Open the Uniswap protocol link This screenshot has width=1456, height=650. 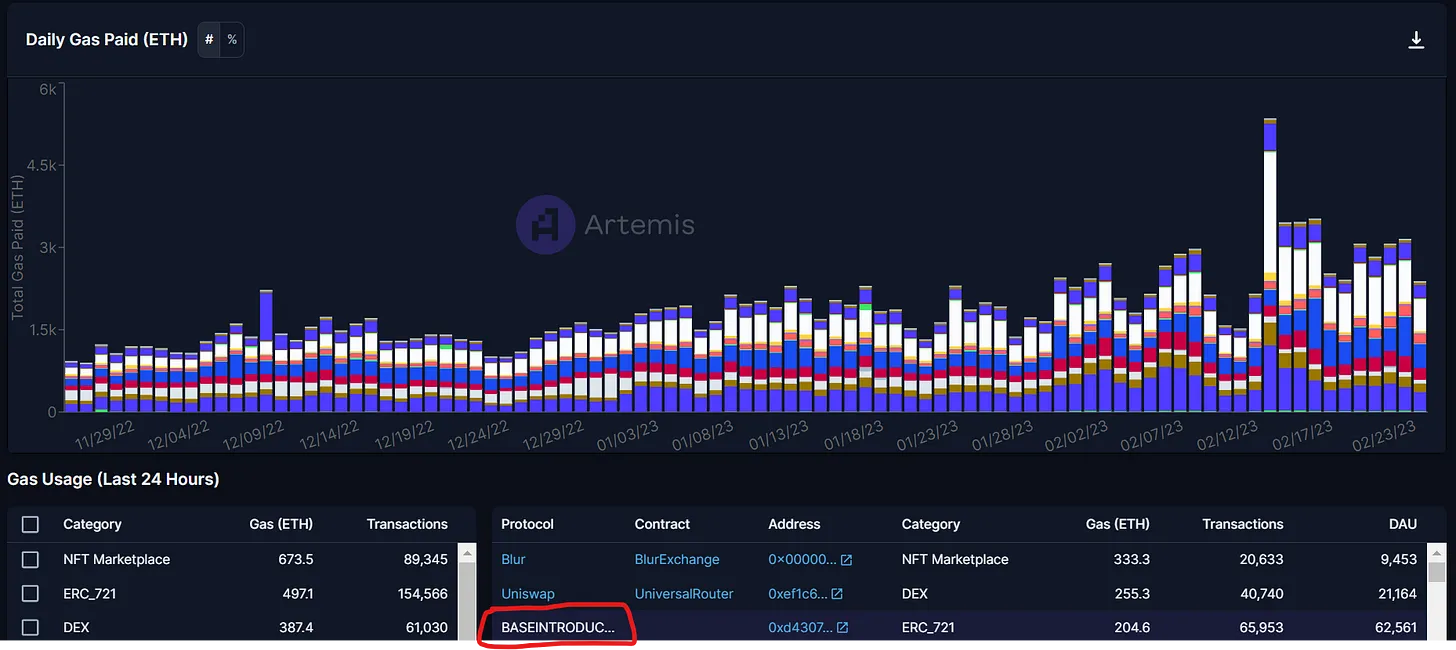coord(528,594)
